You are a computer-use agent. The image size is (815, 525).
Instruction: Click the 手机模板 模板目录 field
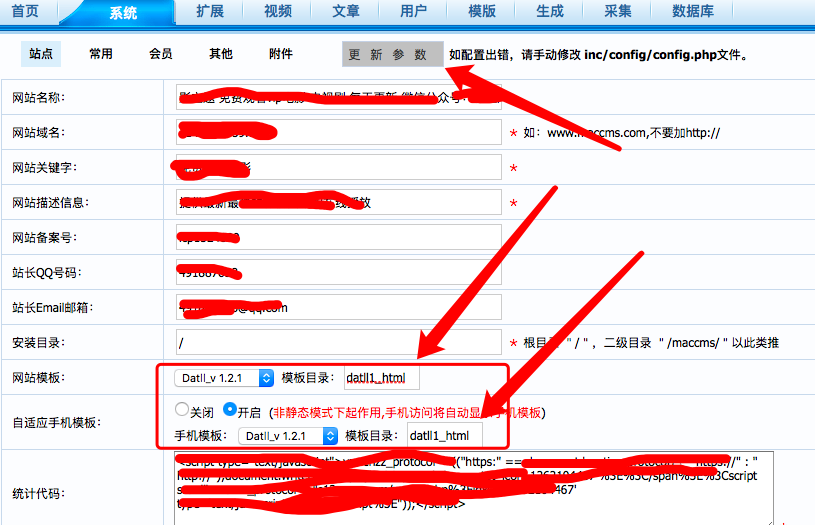(x=444, y=436)
